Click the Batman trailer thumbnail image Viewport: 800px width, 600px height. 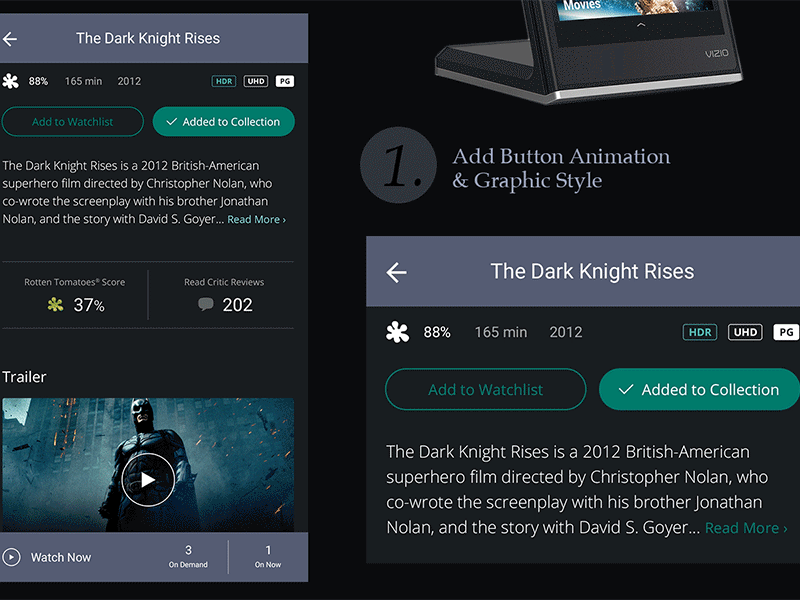pos(148,465)
